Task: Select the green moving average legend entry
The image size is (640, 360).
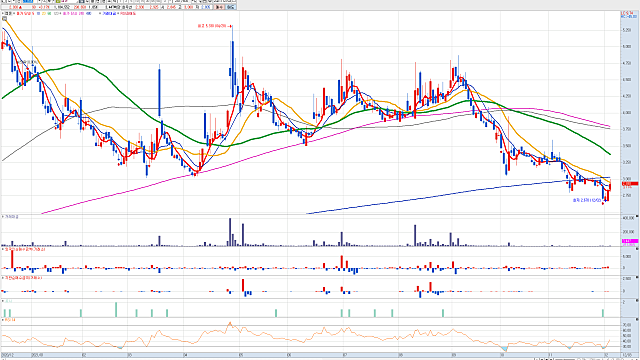Action: pos(49,13)
